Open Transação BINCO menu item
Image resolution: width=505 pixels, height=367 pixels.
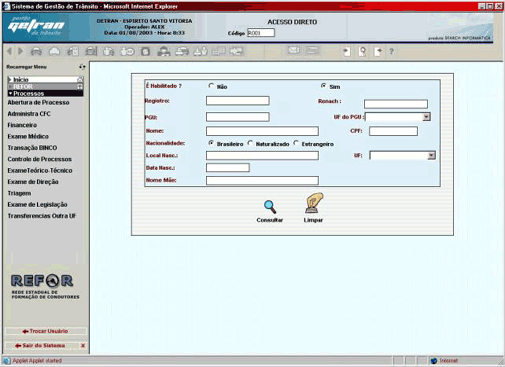point(32,148)
